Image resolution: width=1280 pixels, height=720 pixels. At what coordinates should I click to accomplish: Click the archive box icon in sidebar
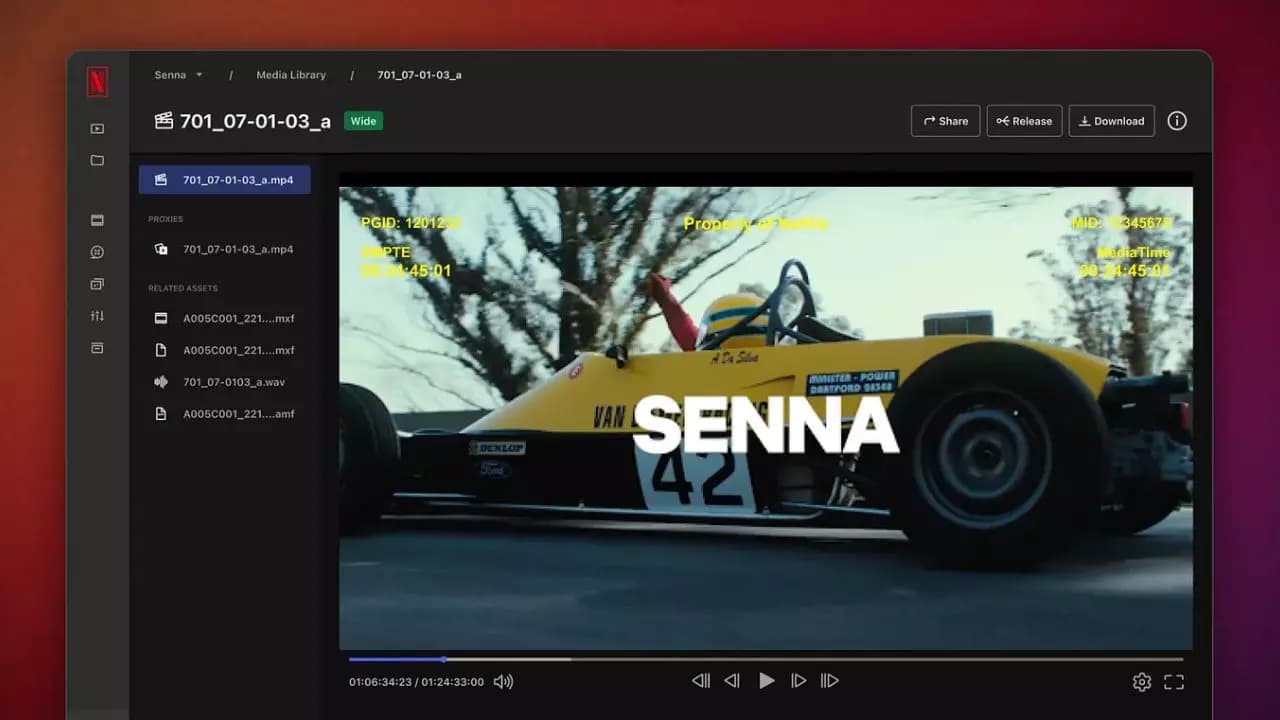click(97, 348)
